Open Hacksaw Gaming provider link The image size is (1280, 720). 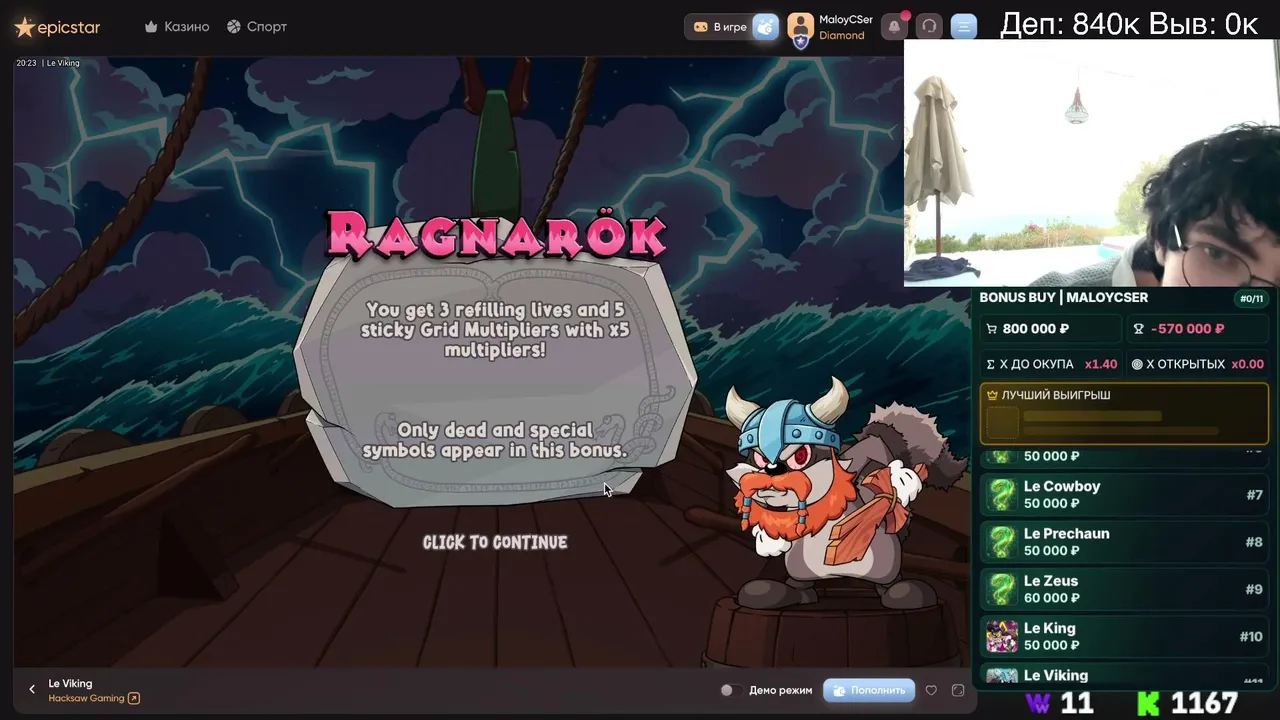(87, 698)
